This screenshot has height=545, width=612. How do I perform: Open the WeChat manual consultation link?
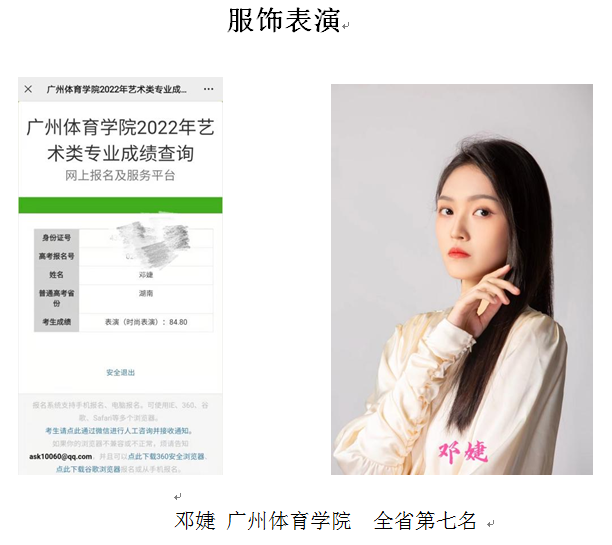pyautogui.click(x=119, y=431)
